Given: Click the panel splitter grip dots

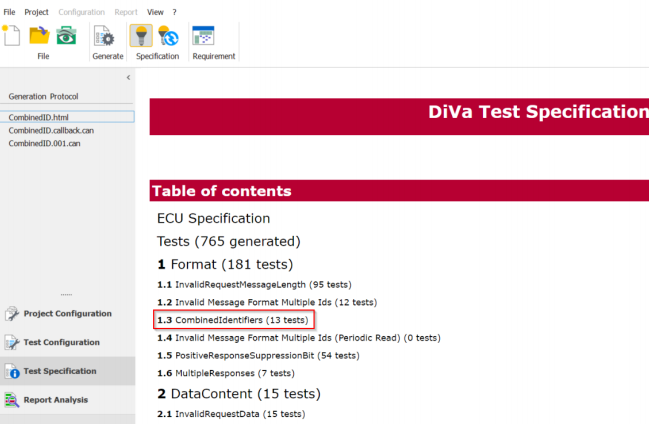Looking at the screenshot, I should click(x=66, y=295).
